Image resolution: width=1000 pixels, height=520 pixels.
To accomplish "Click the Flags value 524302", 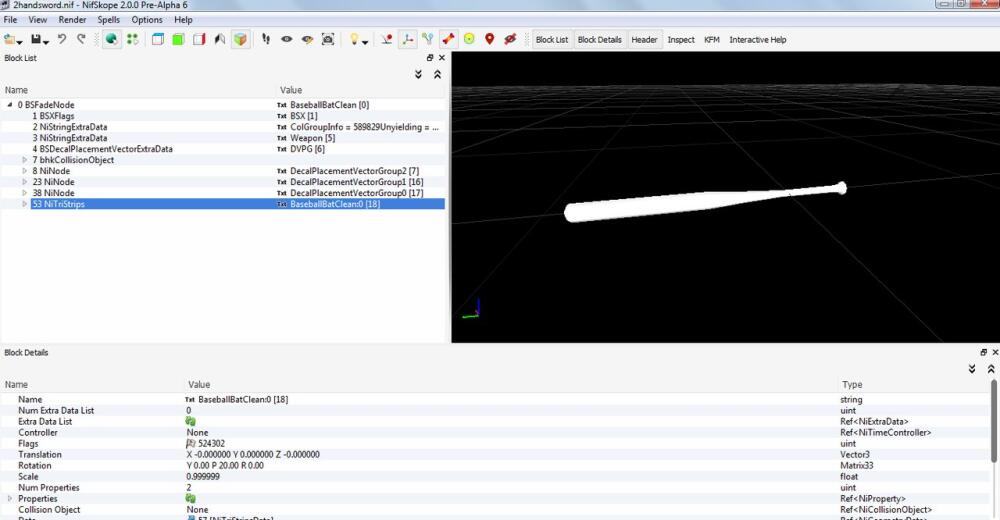I will 211,443.
